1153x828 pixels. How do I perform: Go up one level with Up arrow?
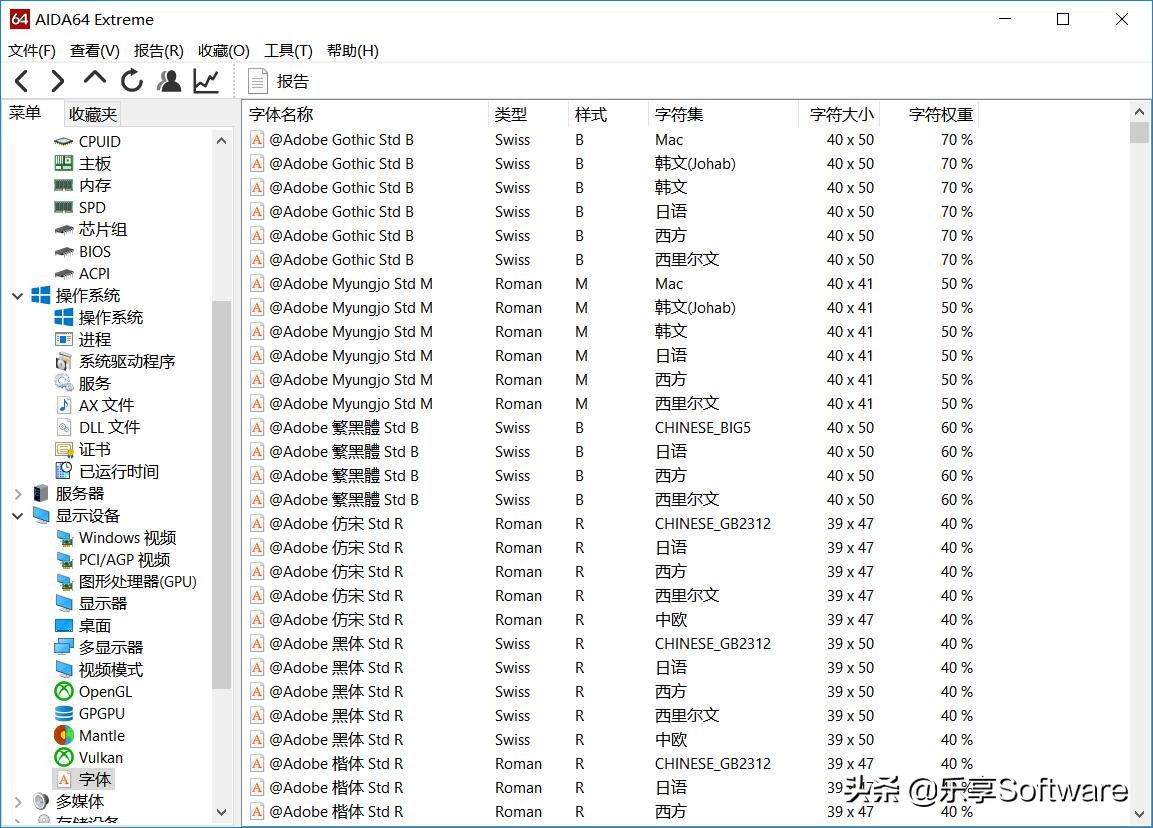click(x=95, y=79)
